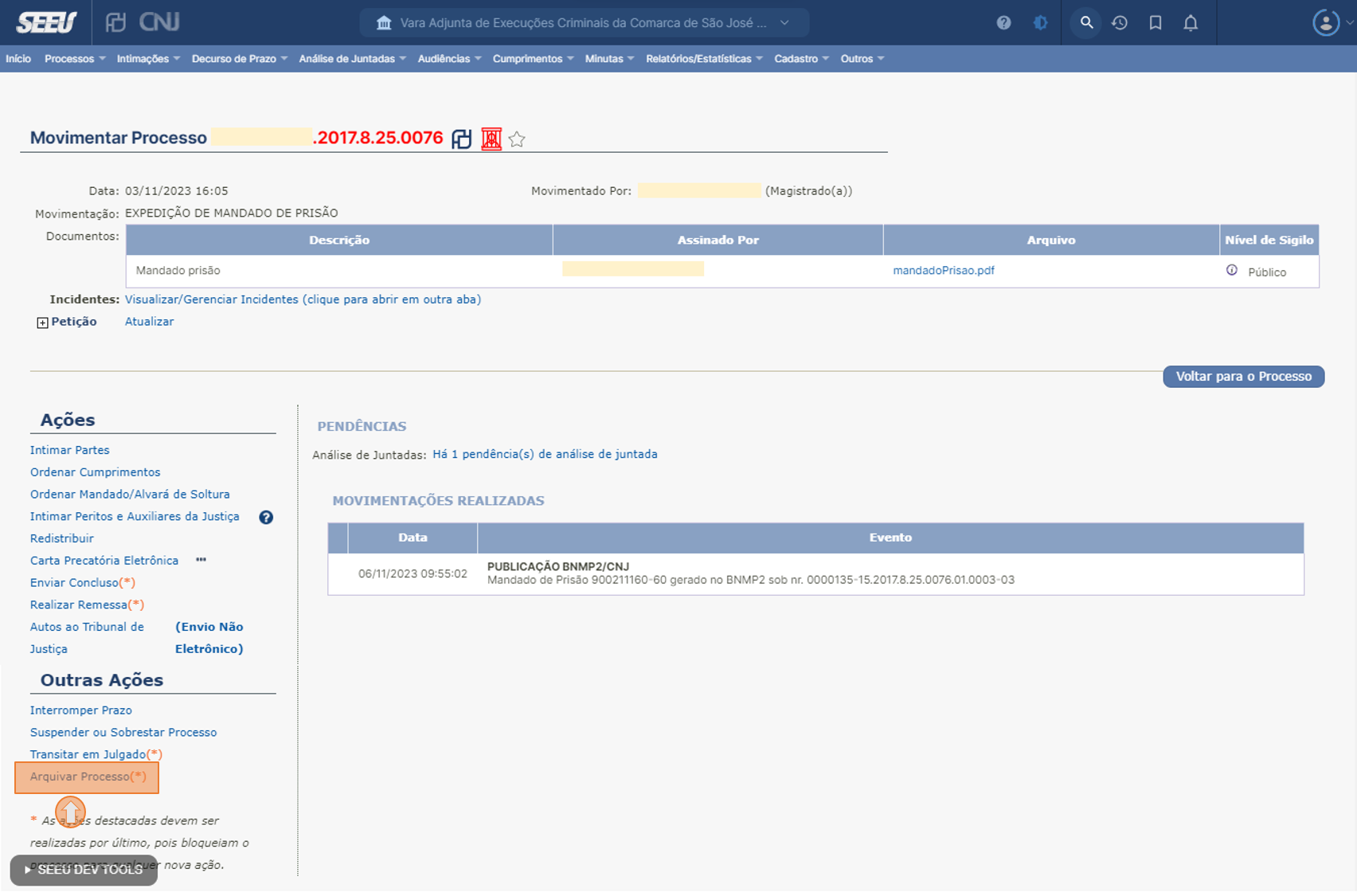Viewport: 1357px width, 896px height.
Task: Click the copy process number icon
Action: pyautogui.click(x=462, y=139)
